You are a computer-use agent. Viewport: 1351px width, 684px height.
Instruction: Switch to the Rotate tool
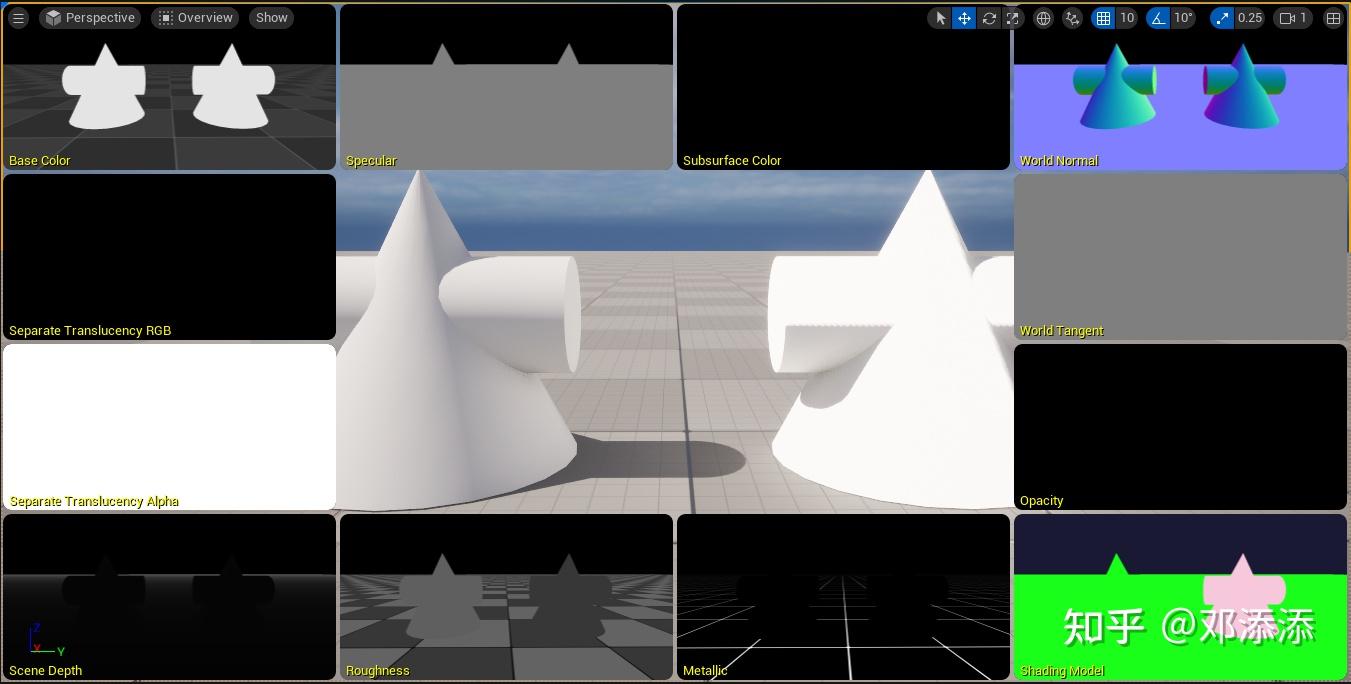989,17
